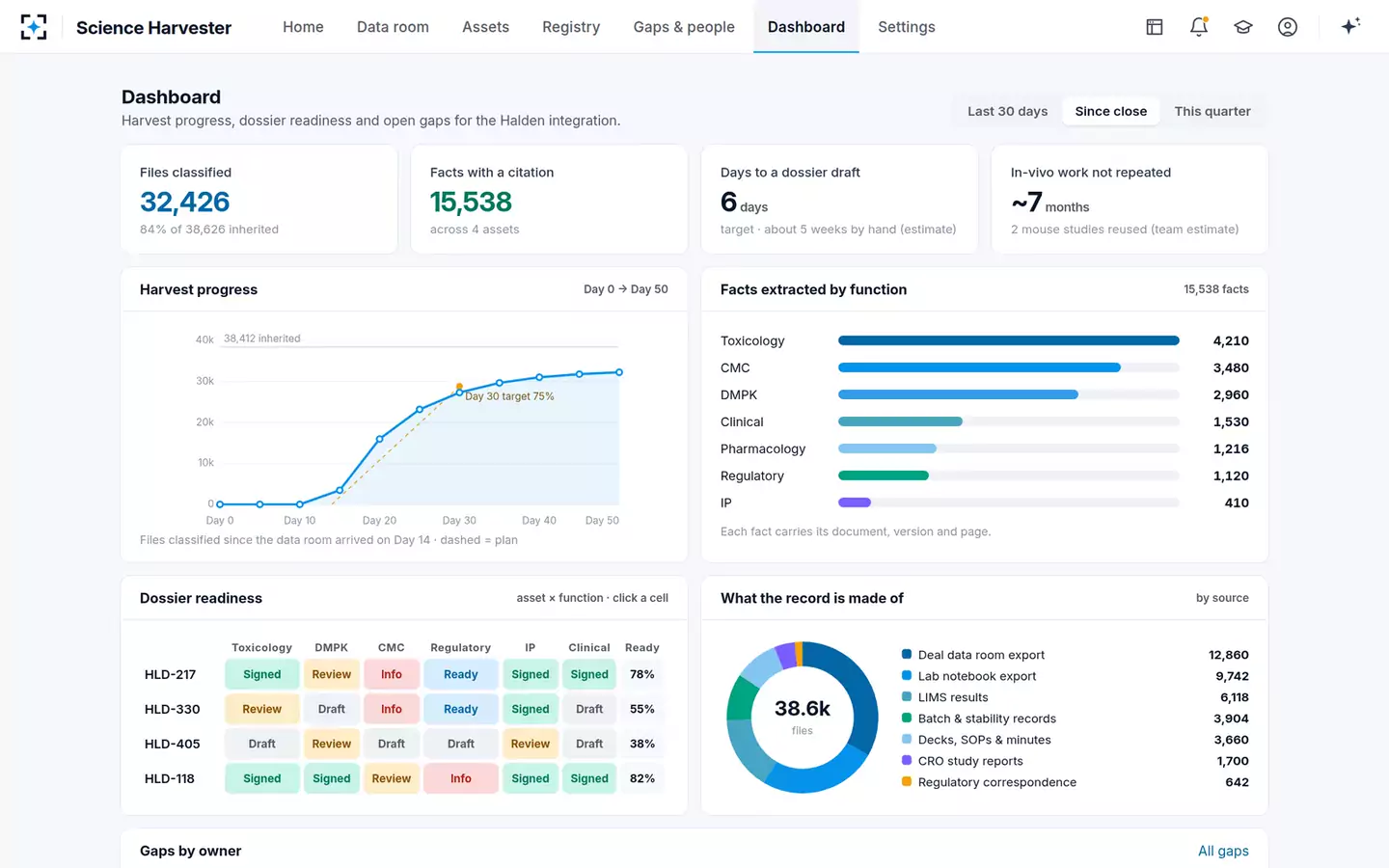Open the Data room tab

[393, 27]
